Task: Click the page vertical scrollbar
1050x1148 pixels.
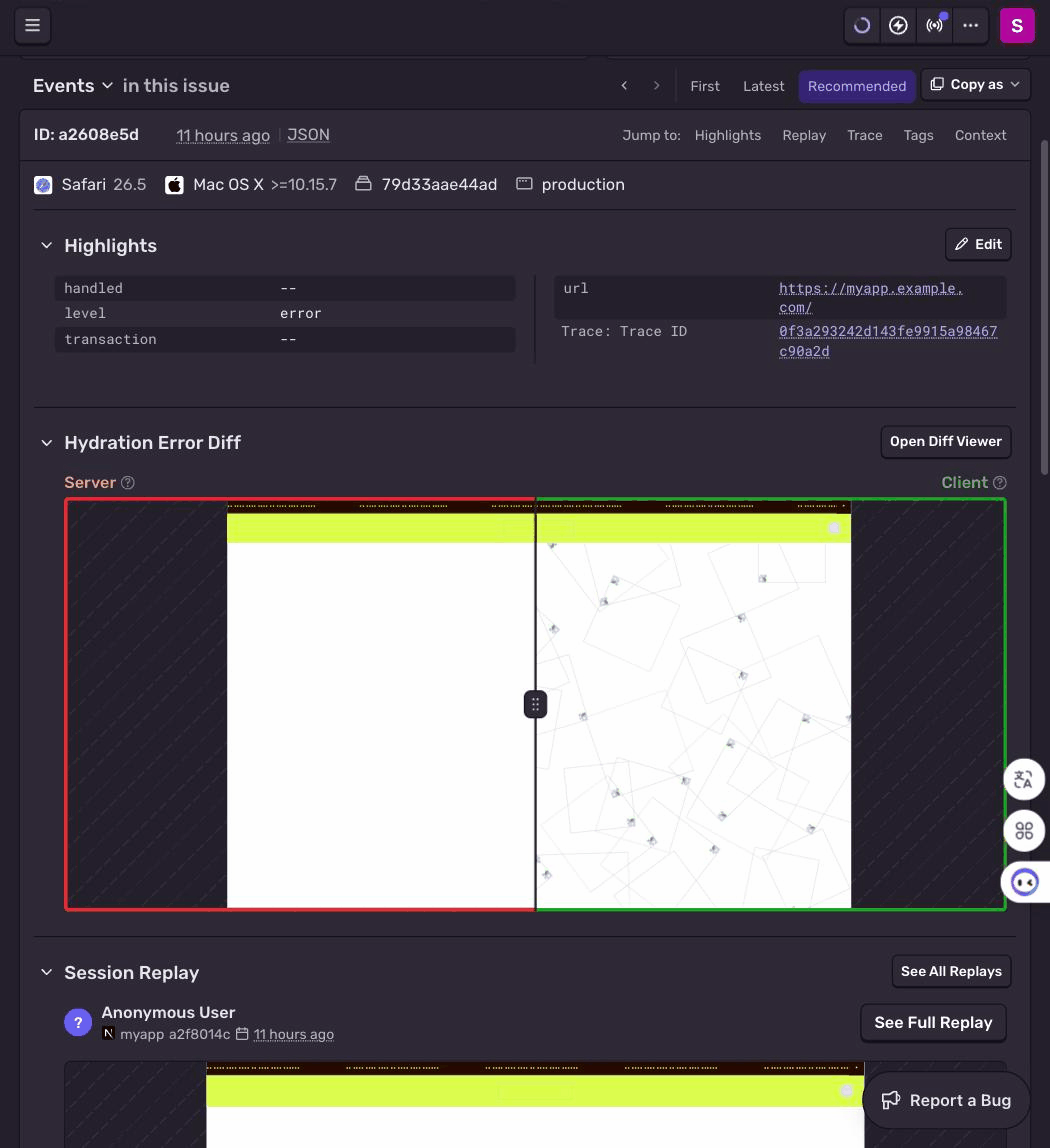Action: [1045, 308]
